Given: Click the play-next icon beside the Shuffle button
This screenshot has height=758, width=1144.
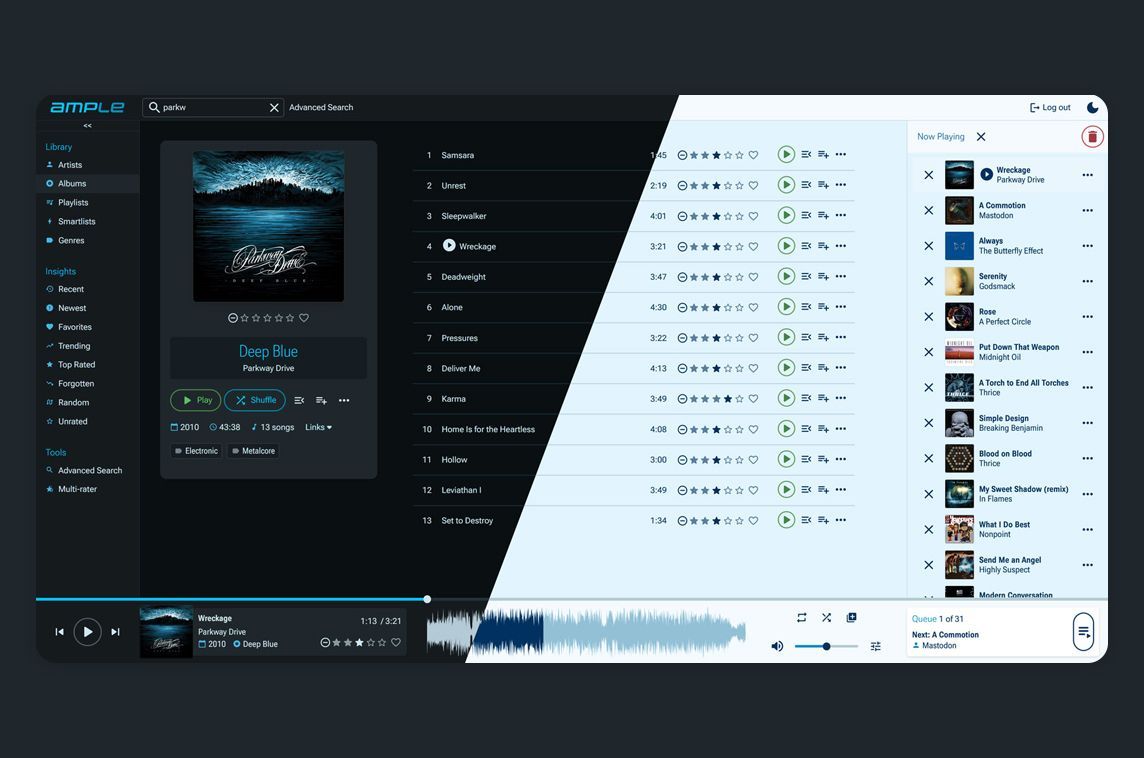Looking at the screenshot, I should pos(299,401).
